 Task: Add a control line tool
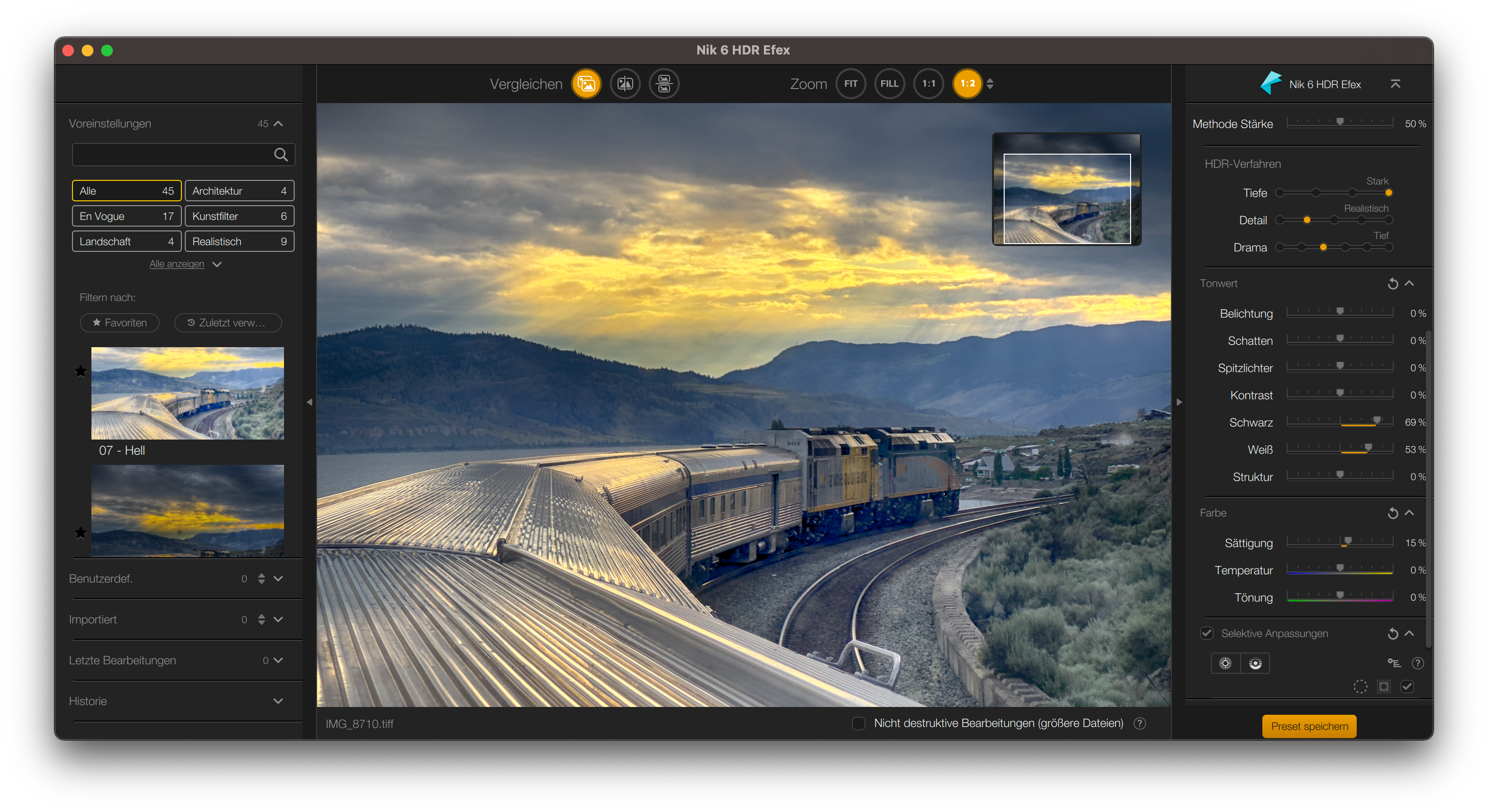1255,663
